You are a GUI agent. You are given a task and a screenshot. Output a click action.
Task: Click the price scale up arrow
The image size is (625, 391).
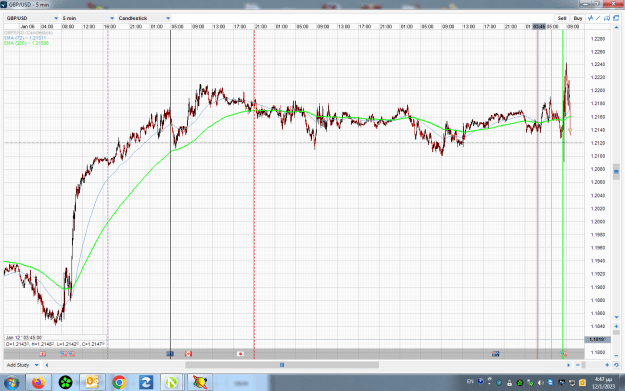click(x=616, y=27)
